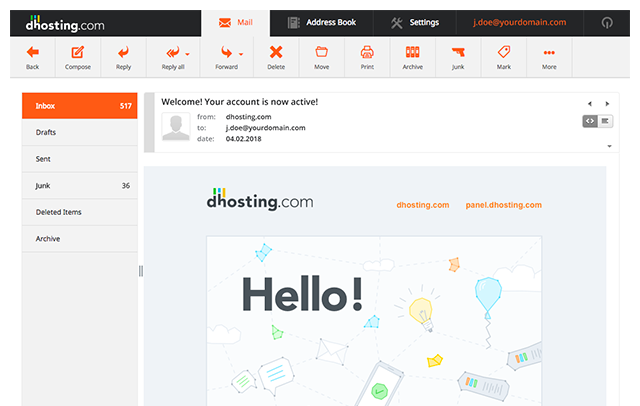Screen dimensions: 640x406
Task: Click the Inbox unread count 517
Action: tap(126, 106)
